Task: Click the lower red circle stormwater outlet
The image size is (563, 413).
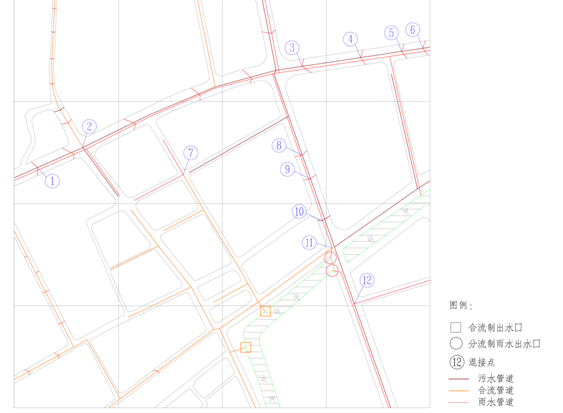Action: (x=332, y=270)
